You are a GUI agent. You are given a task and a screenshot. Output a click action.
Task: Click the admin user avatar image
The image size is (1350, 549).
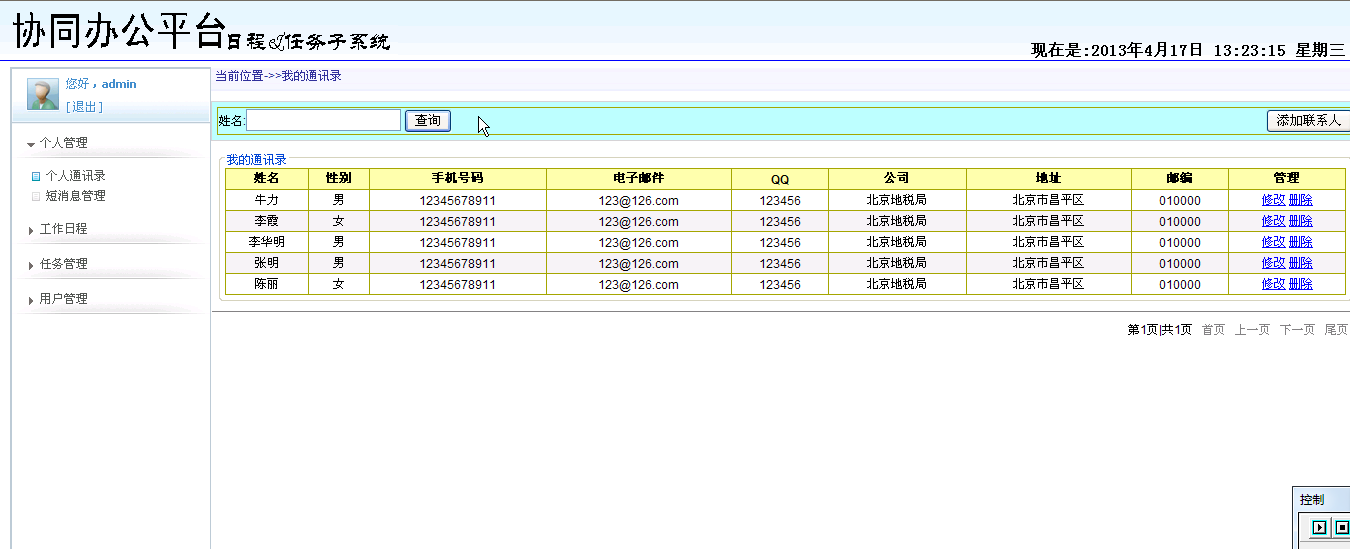point(42,94)
